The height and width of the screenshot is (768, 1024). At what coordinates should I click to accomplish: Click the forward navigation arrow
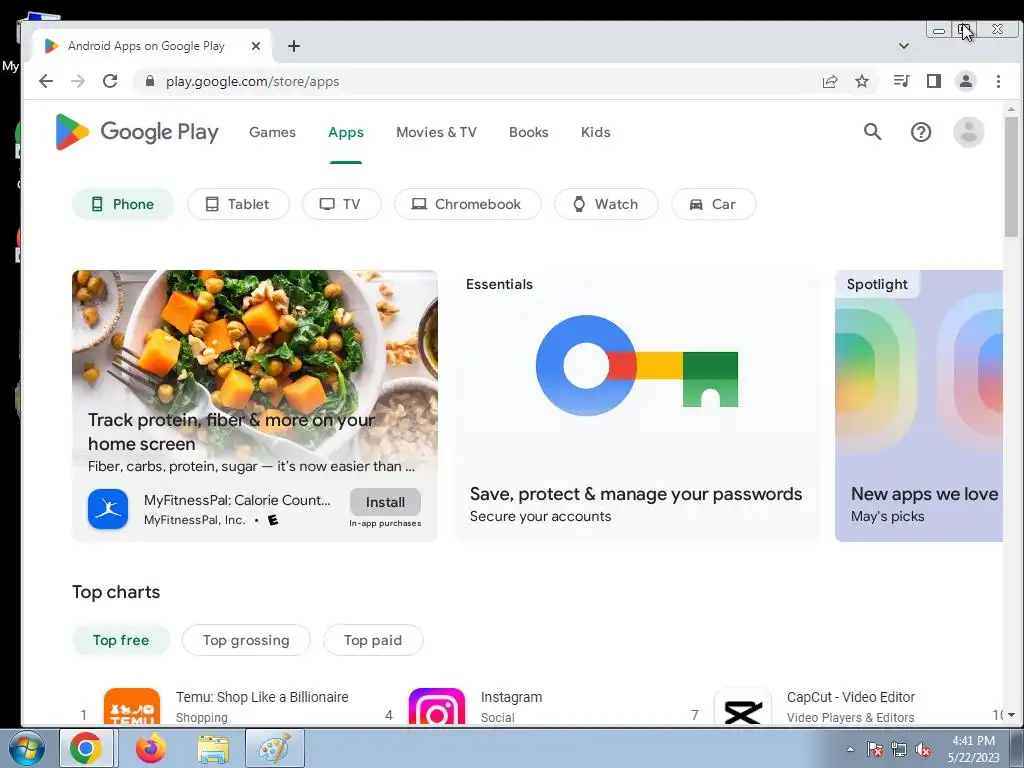(78, 81)
